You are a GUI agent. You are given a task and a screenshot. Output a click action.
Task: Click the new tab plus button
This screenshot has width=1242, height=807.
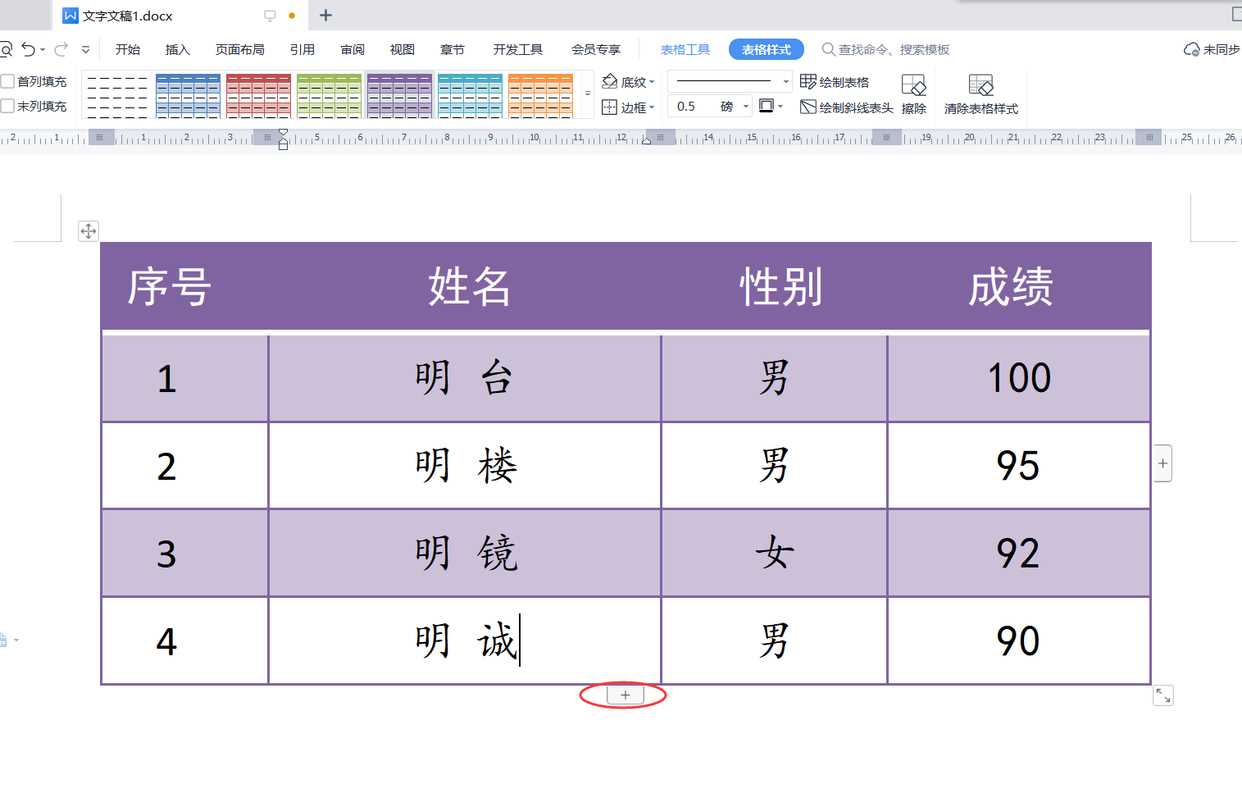point(326,15)
